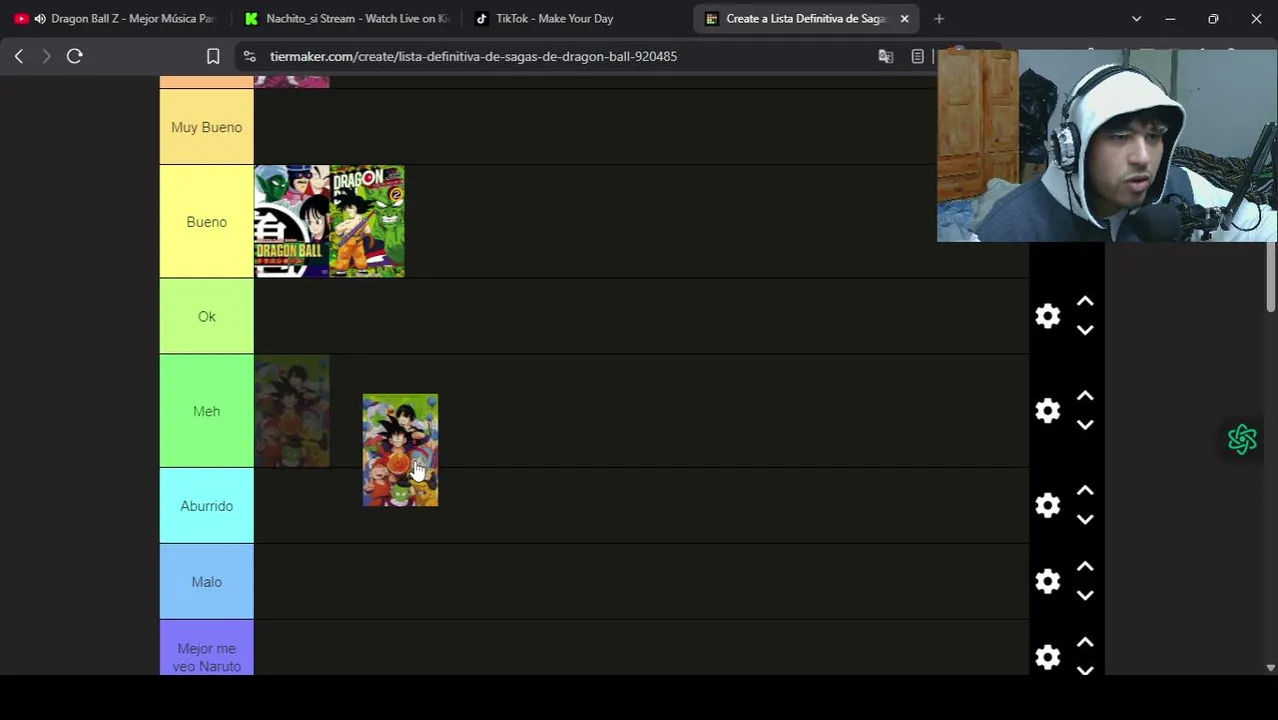Select Dragon 2 Goku Piccolo thumbnail in Bueno
The image size is (1278, 720).
click(367, 222)
